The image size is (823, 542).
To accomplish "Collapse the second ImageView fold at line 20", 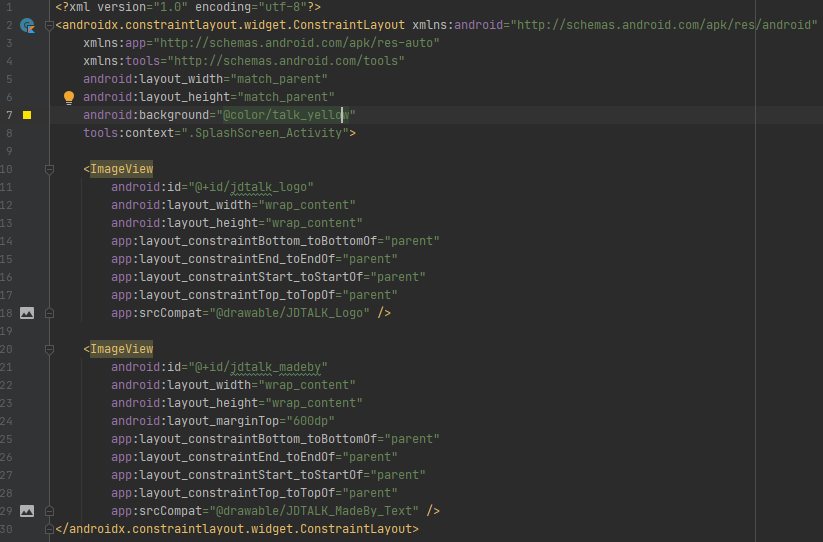I will tap(49, 349).
